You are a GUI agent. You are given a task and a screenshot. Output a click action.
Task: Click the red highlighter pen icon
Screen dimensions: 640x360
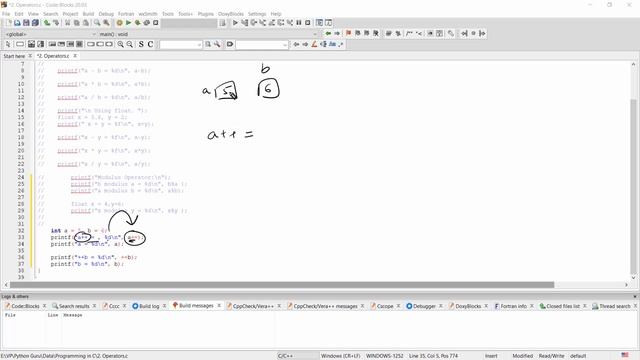click(x=314, y=44)
